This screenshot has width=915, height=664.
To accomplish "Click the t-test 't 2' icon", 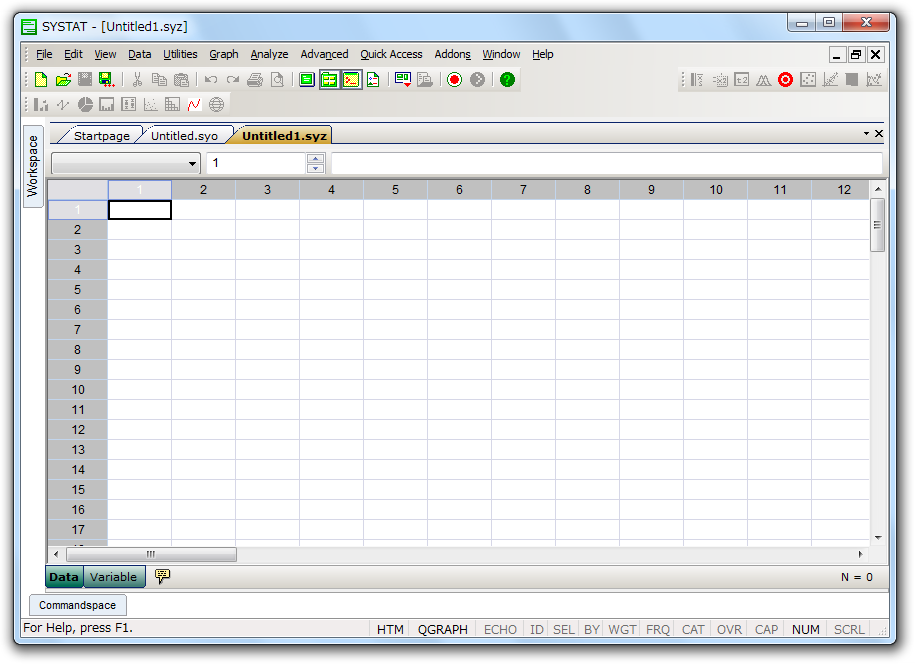I will point(742,79).
